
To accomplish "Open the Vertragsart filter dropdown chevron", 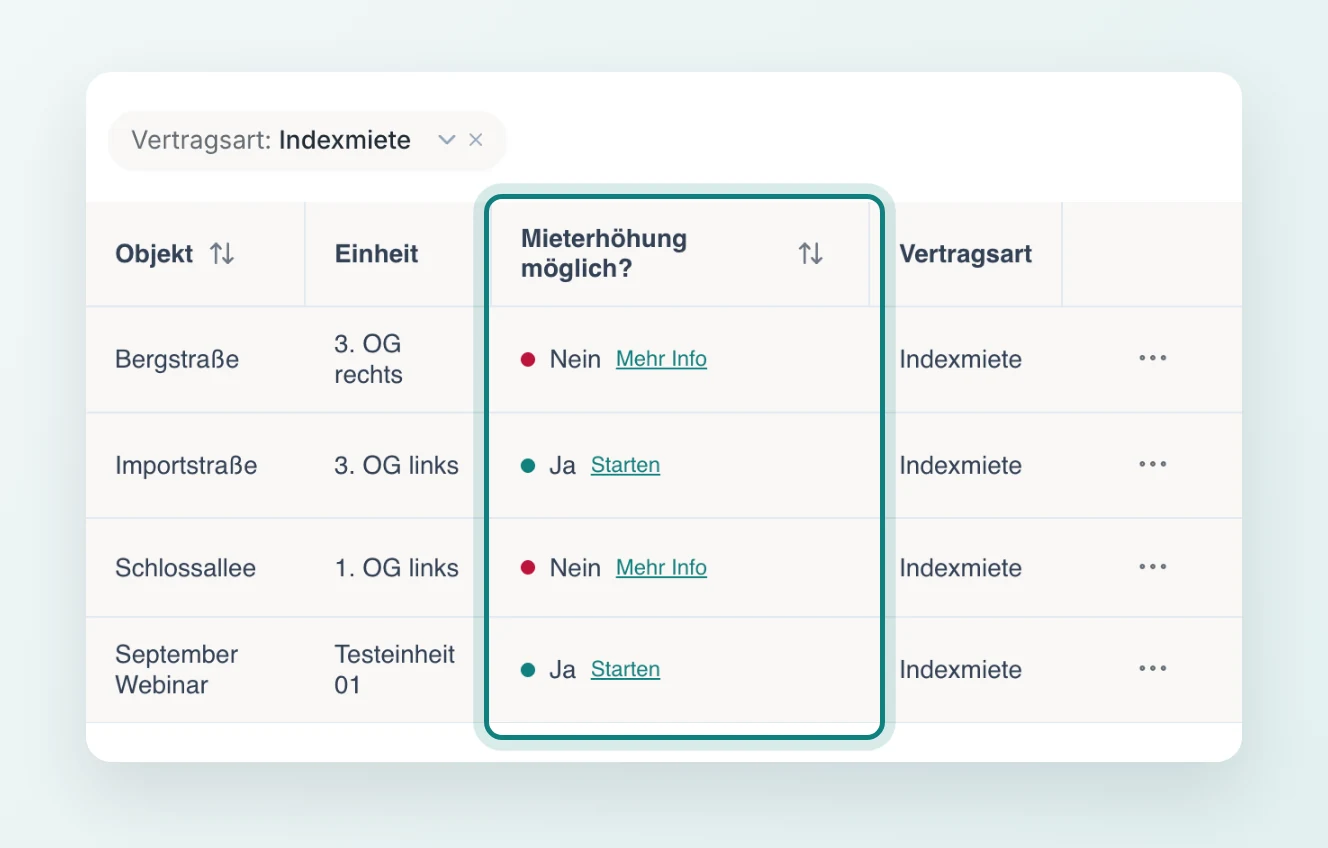I will (447, 140).
